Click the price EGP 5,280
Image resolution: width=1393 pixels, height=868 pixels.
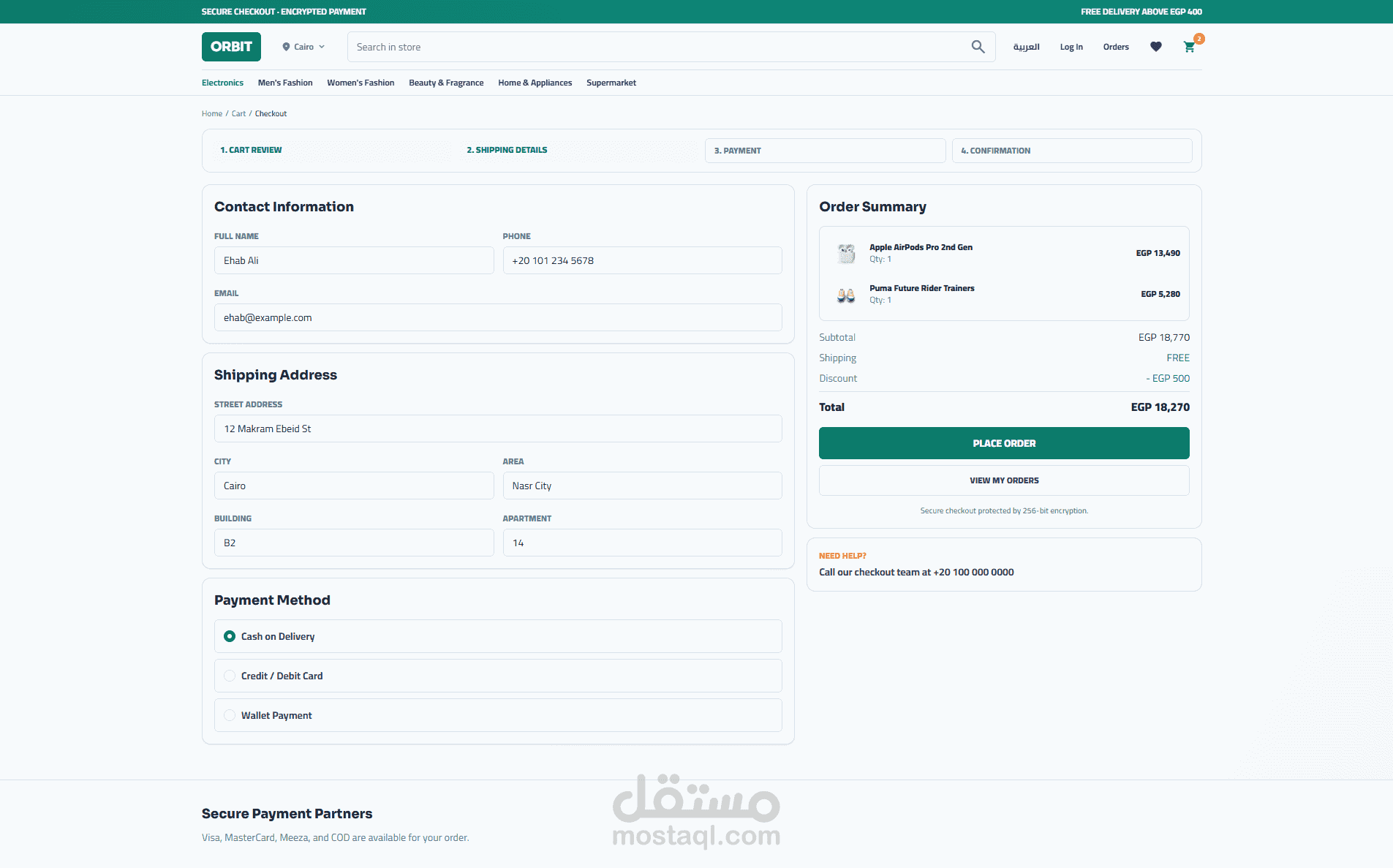coord(1160,294)
